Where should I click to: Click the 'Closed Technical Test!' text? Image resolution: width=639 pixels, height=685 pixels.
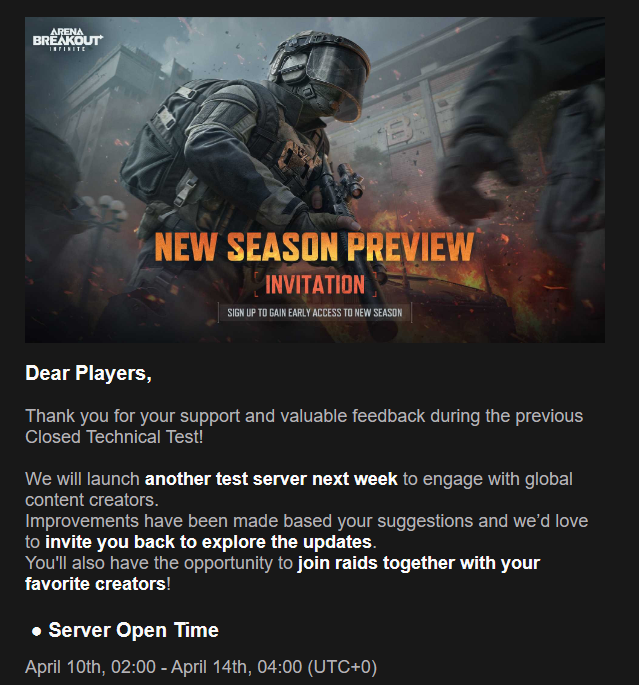tap(114, 437)
